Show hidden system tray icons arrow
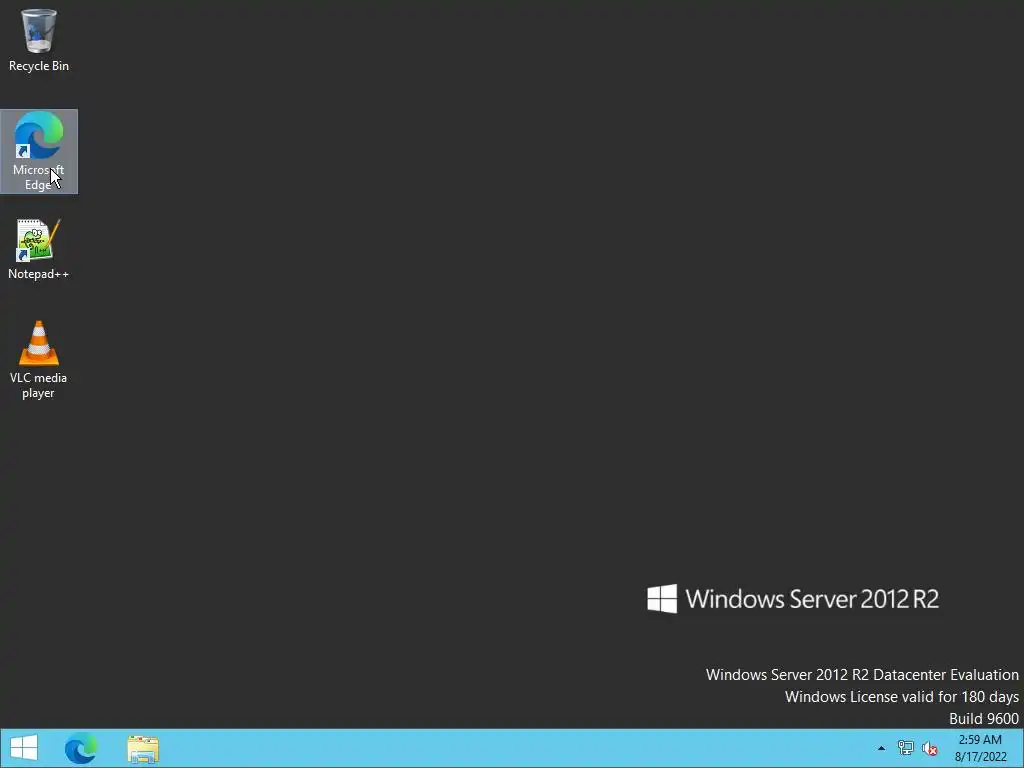This screenshot has width=1024, height=768. (881, 748)
